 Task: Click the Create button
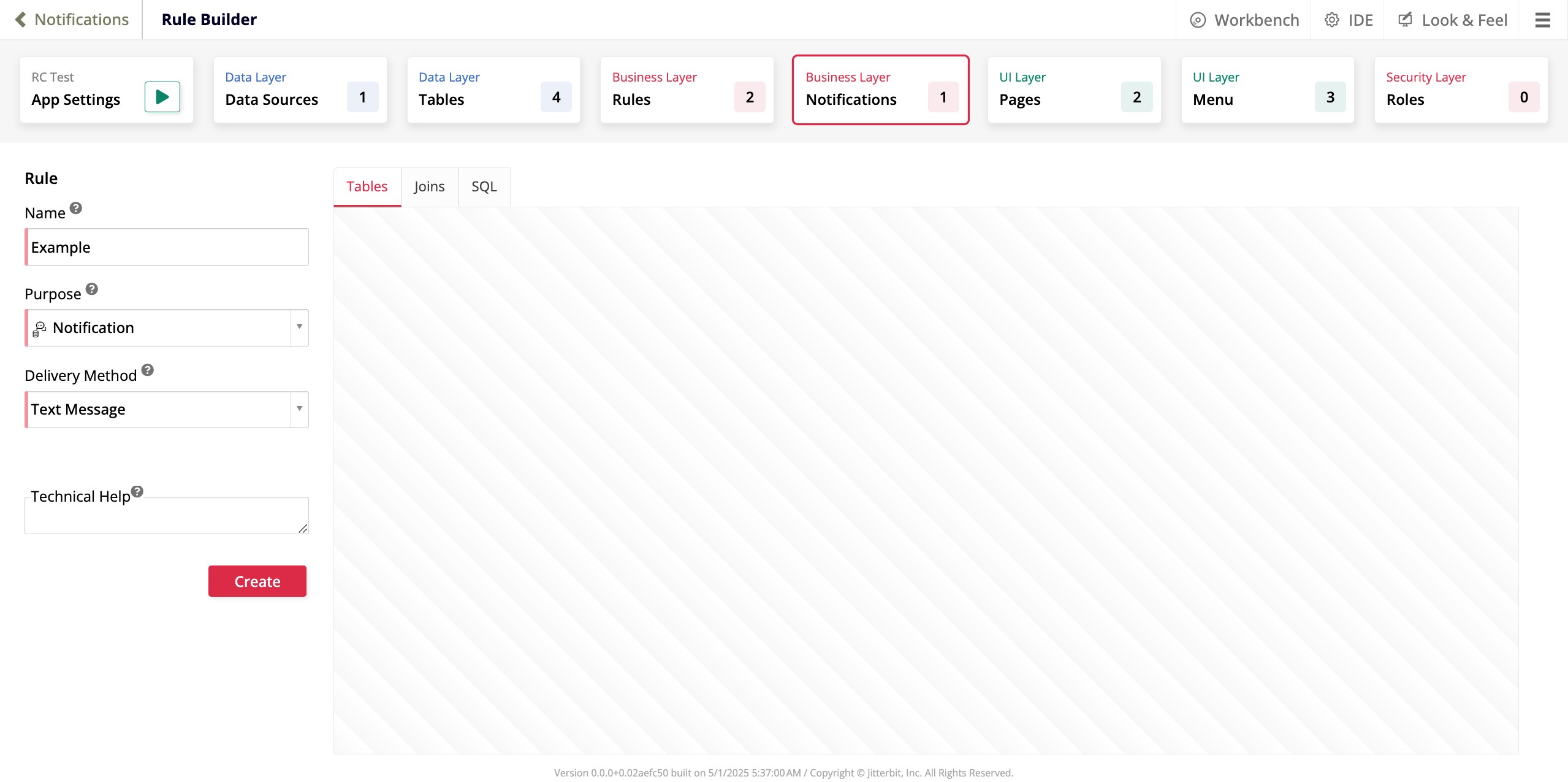257,581
